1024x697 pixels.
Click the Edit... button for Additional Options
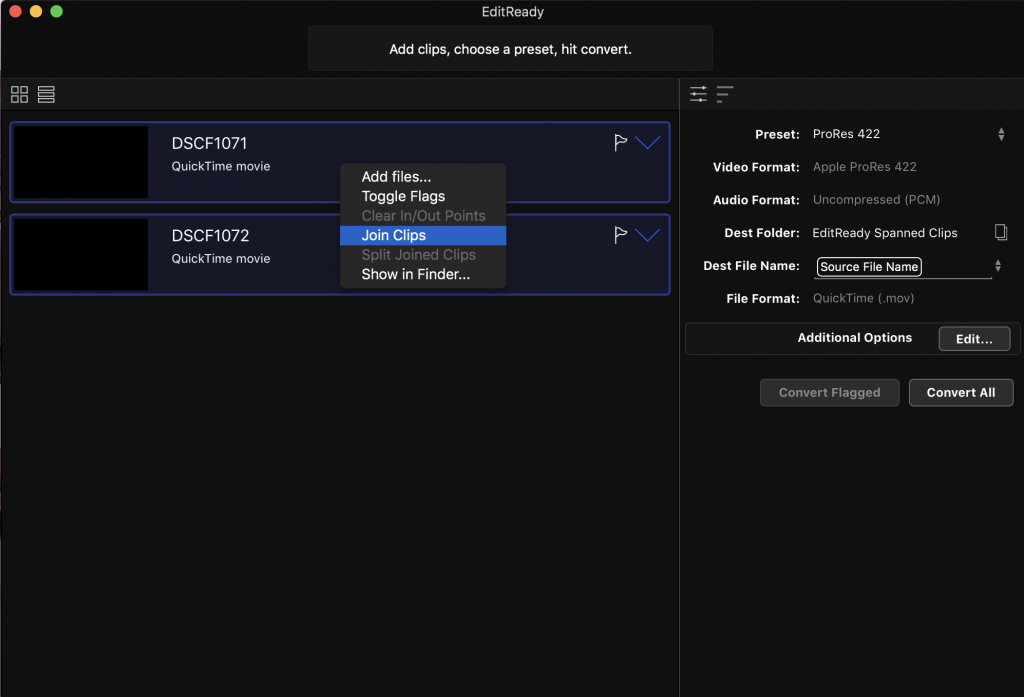(974, 339)
